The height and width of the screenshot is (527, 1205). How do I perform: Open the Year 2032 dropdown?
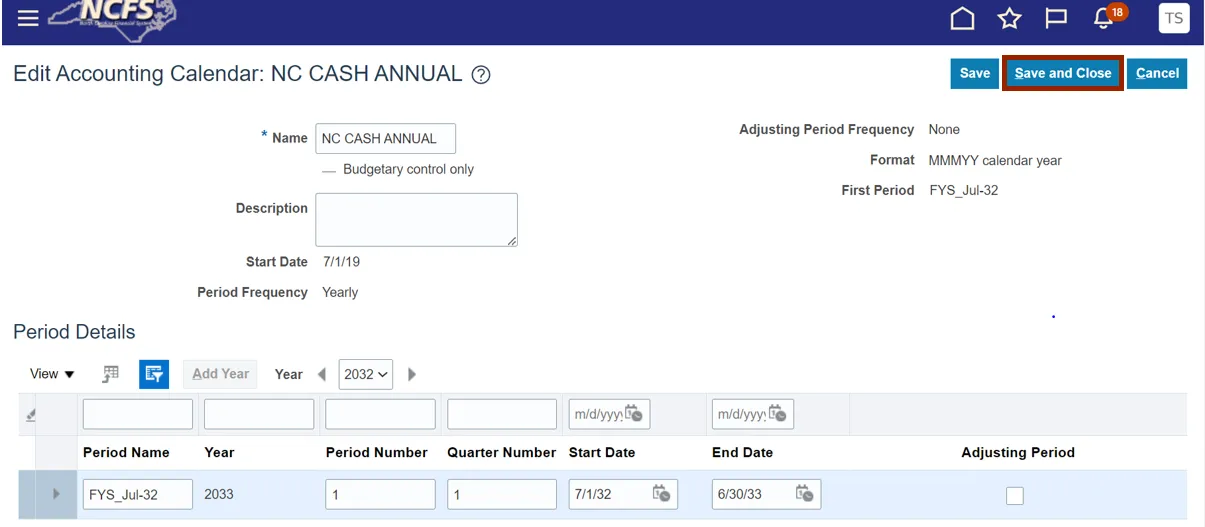click(x=365, y=374)
